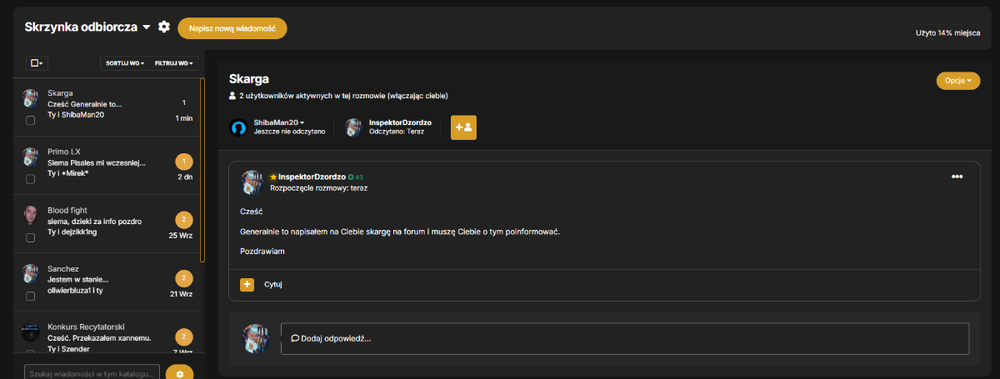Viewport: 1000px width, 379px height.
Task: Open InspektorDzordzo name in participants row
Action: 400,122
